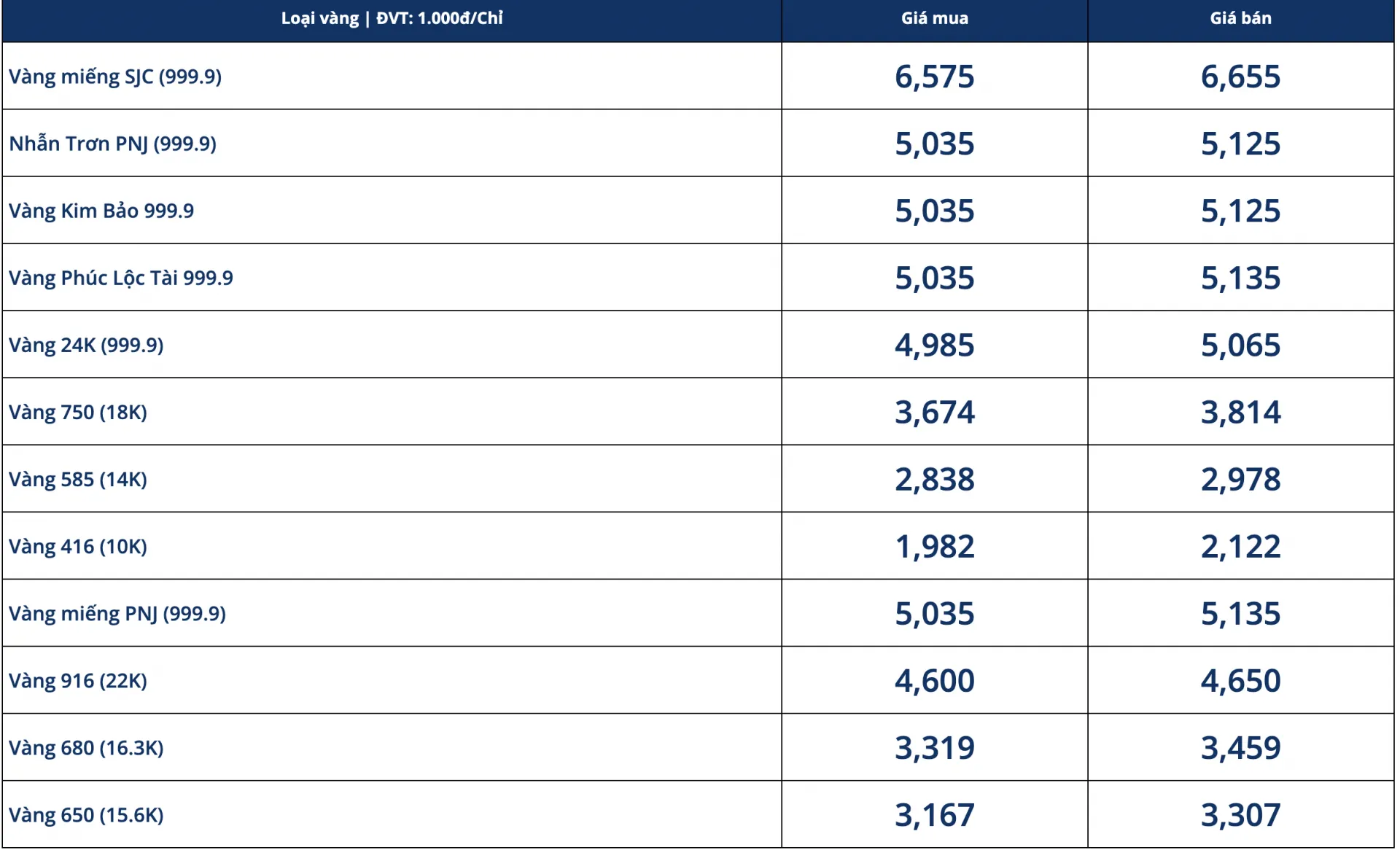Click the Nhẫn Trơn PNJ (999.9) label
This screenshot has width=1400, height=850.
coord(112,144)
